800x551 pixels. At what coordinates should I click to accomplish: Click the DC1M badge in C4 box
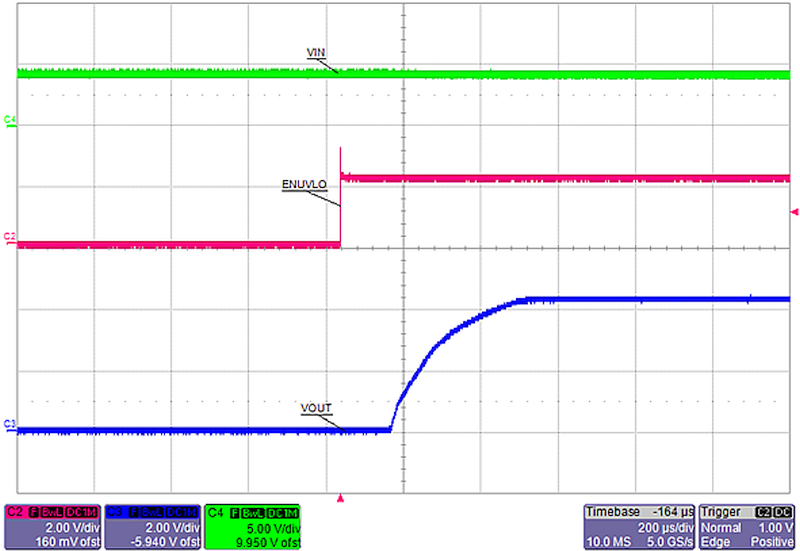(282, 512)
